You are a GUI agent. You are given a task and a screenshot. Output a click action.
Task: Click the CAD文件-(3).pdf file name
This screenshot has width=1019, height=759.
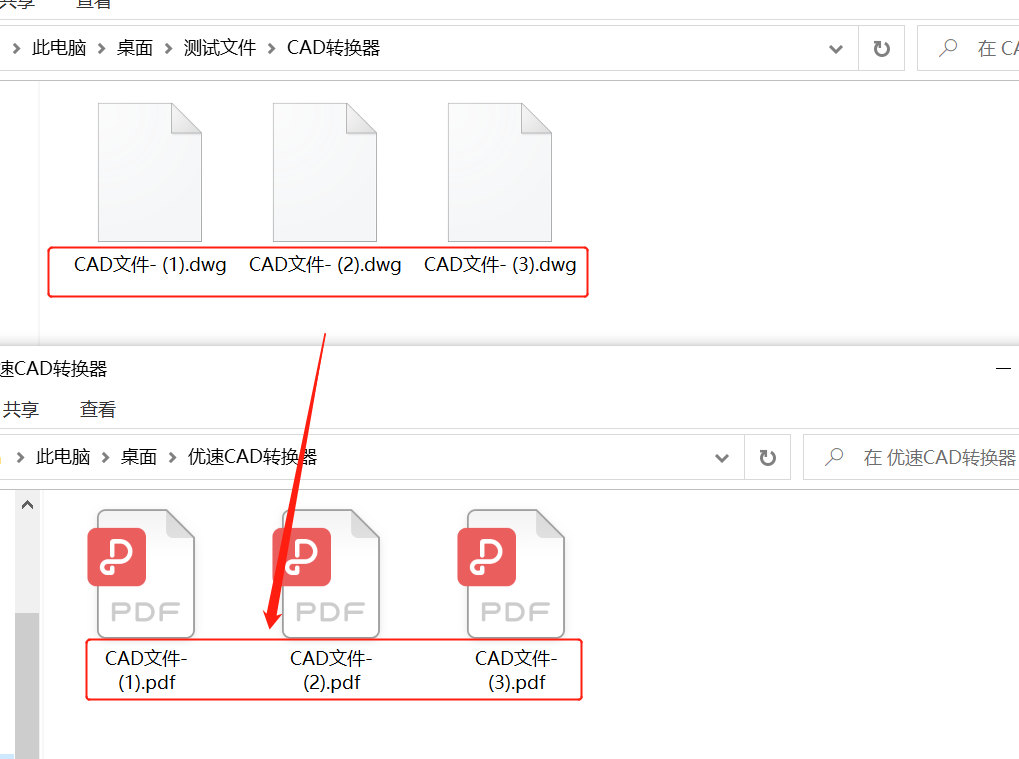[517, 670]
